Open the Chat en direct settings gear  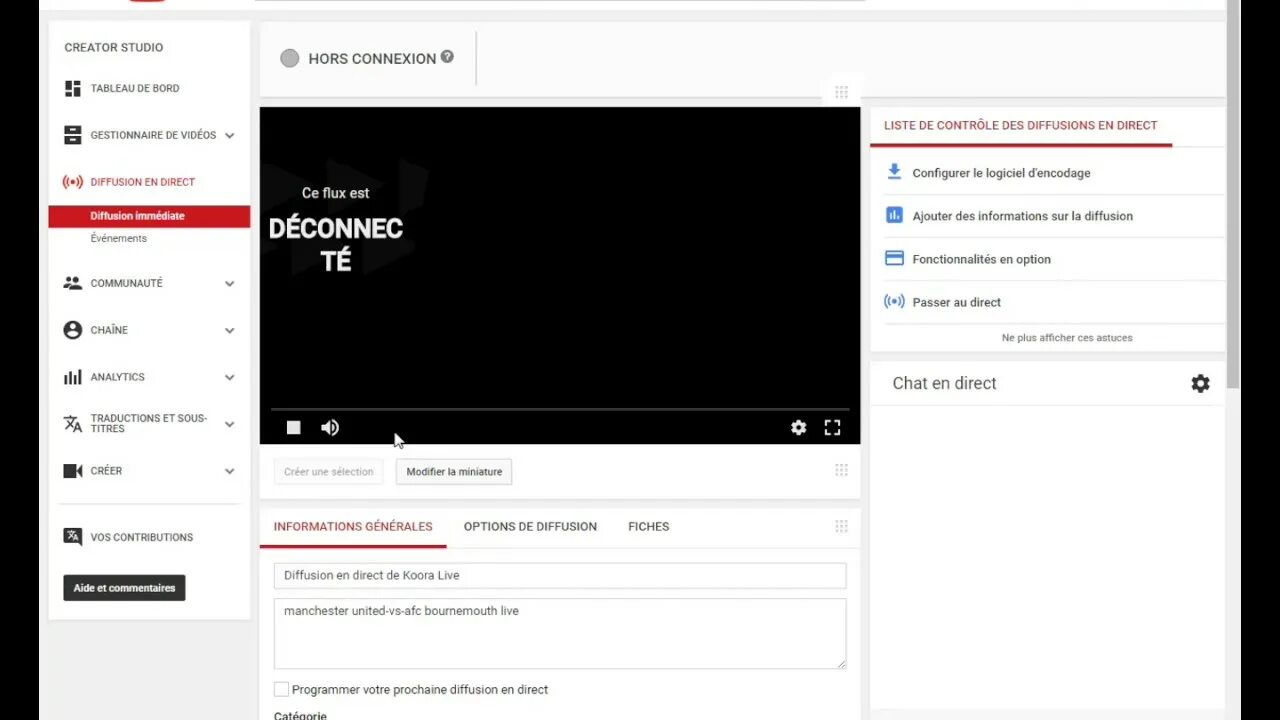[1200, 383]
